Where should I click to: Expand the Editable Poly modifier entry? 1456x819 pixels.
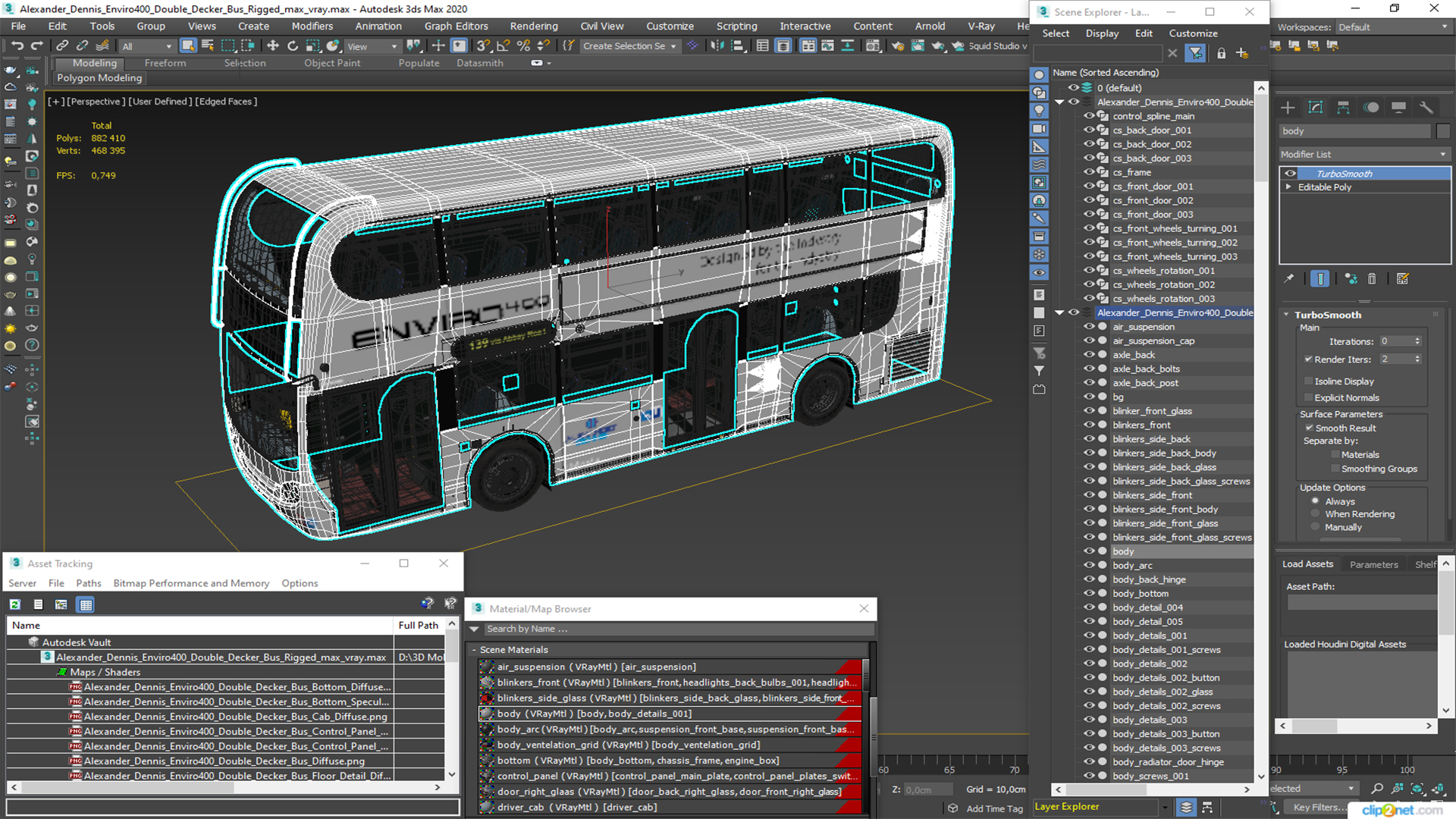pos(1288,187)
